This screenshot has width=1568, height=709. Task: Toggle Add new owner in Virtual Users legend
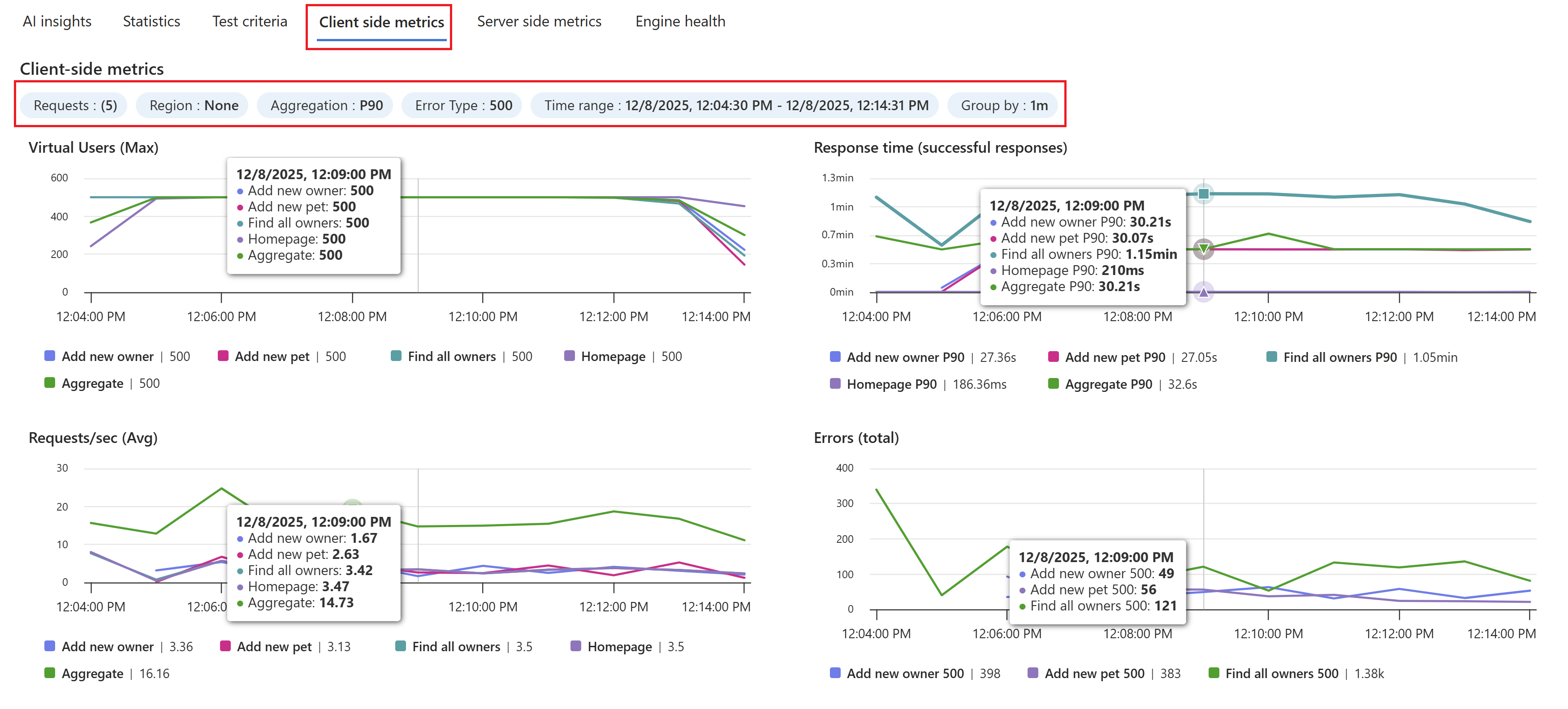coord(107,357)
